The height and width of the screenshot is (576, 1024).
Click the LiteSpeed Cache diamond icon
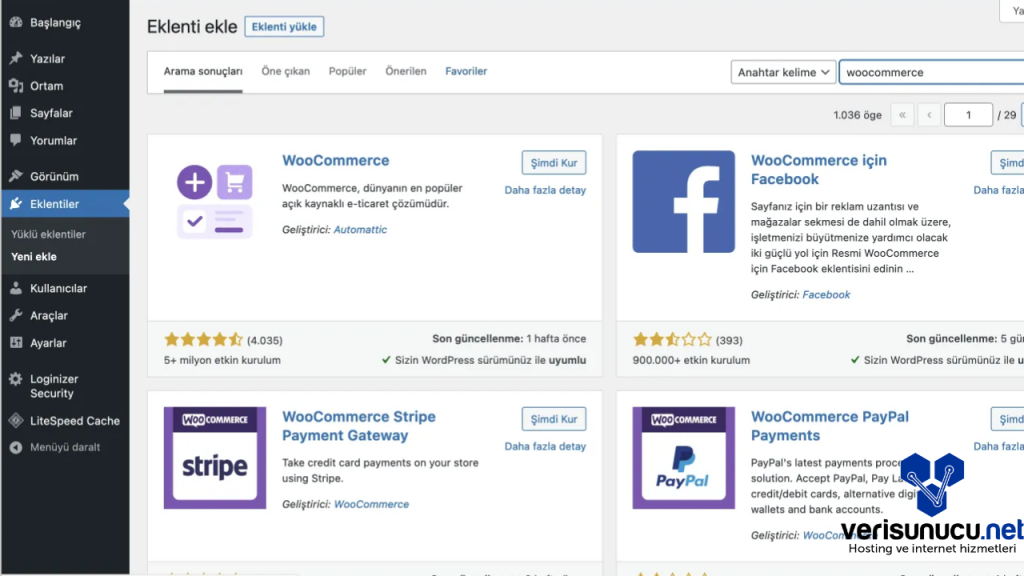[16, 421]
